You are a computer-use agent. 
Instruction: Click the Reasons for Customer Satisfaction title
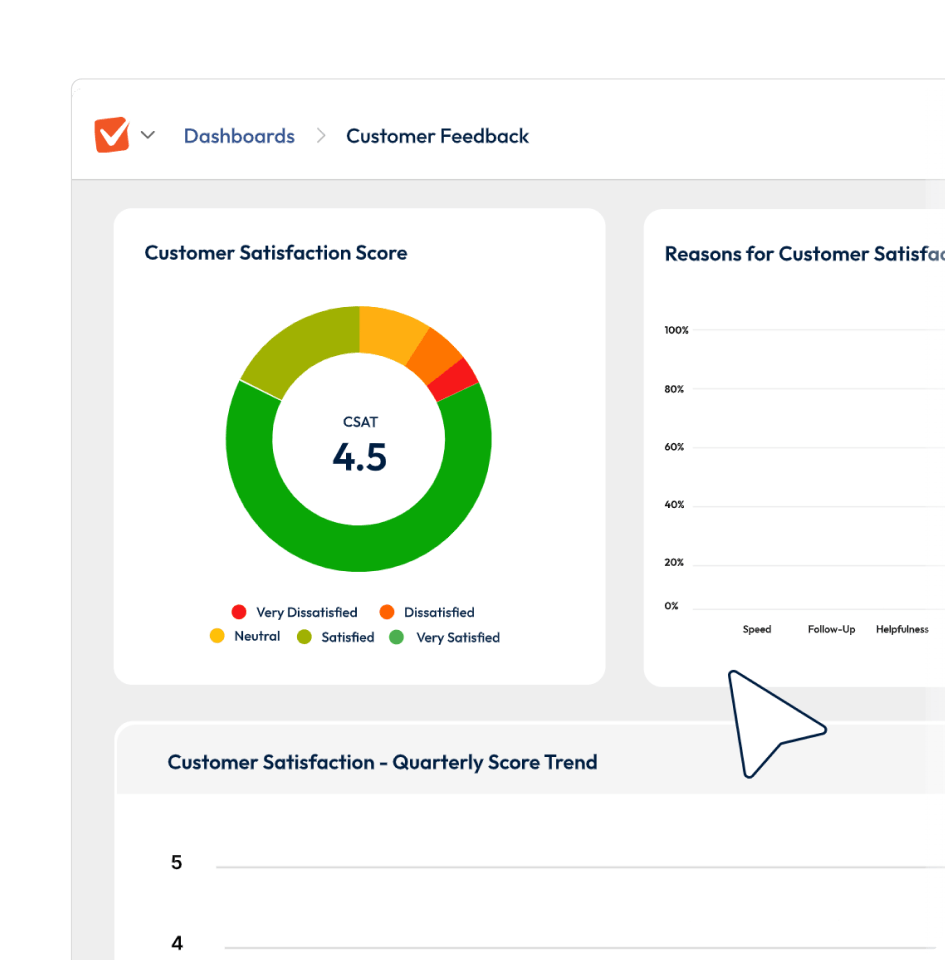click(x=805, y=254)
